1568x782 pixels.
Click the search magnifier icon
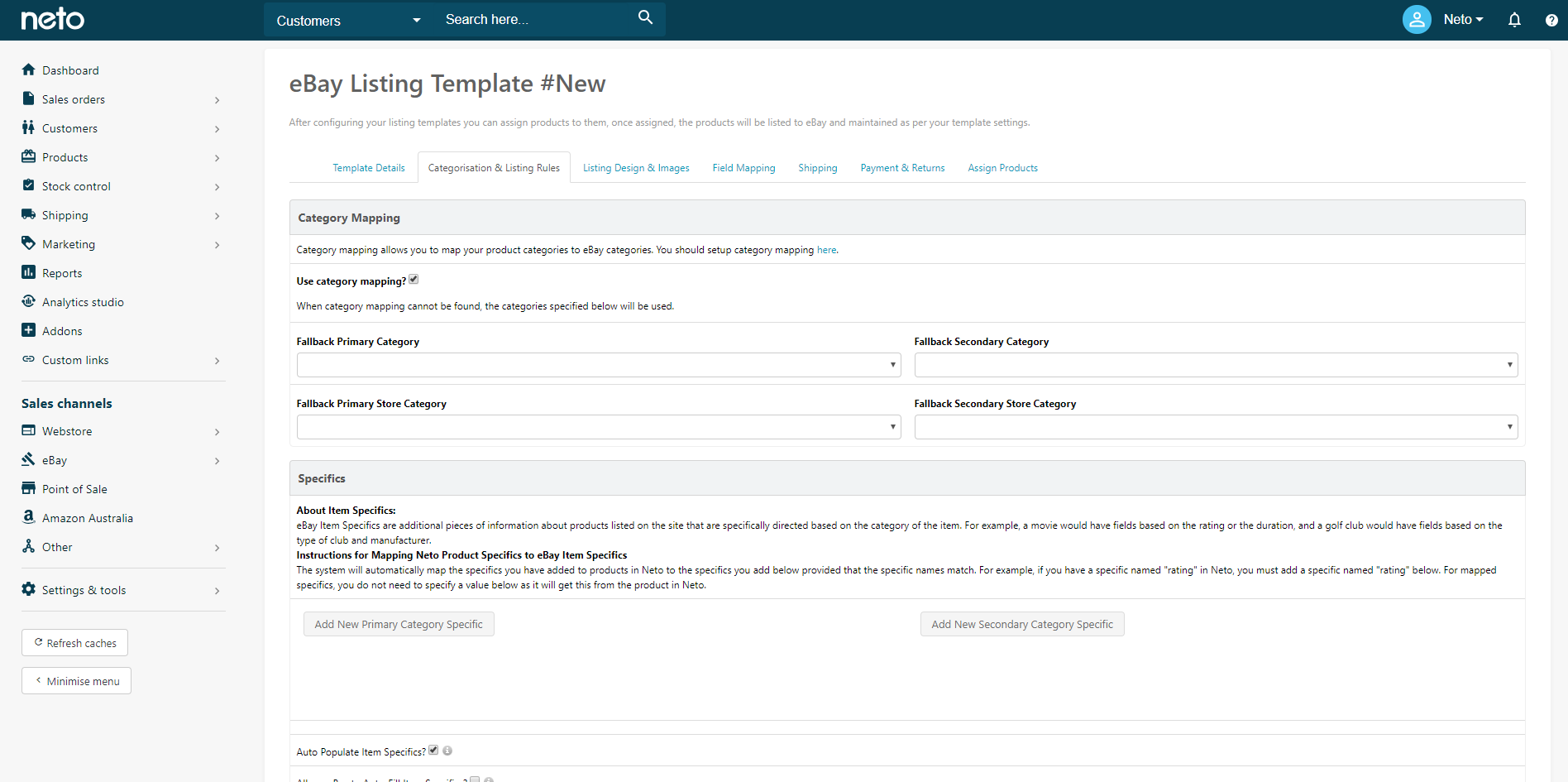click(x=646, y=17)
